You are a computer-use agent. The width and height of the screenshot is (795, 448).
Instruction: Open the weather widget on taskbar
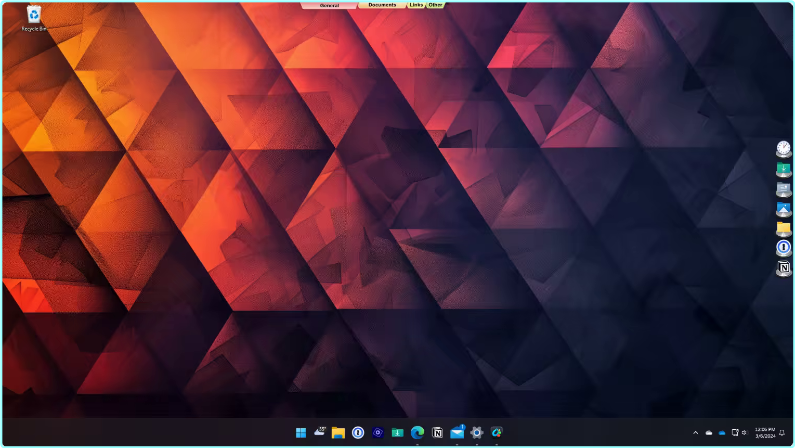point(319,432)
